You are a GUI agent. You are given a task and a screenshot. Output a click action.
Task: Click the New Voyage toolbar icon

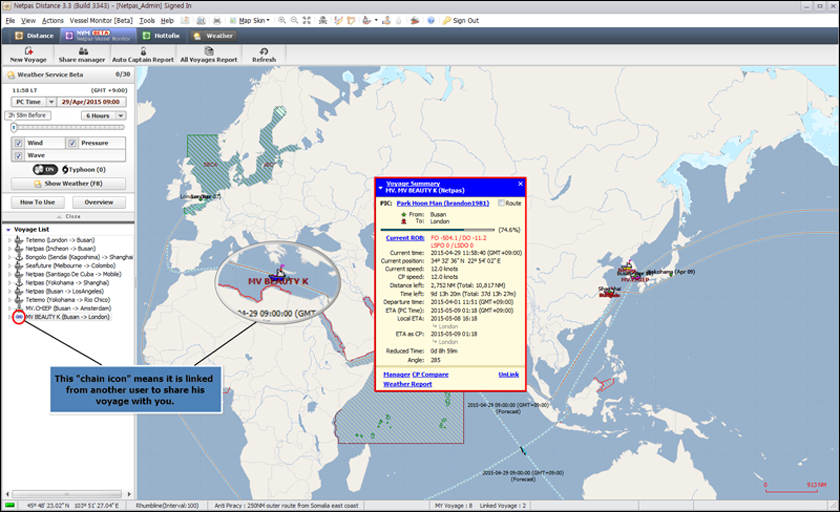[x=28, y=55]
